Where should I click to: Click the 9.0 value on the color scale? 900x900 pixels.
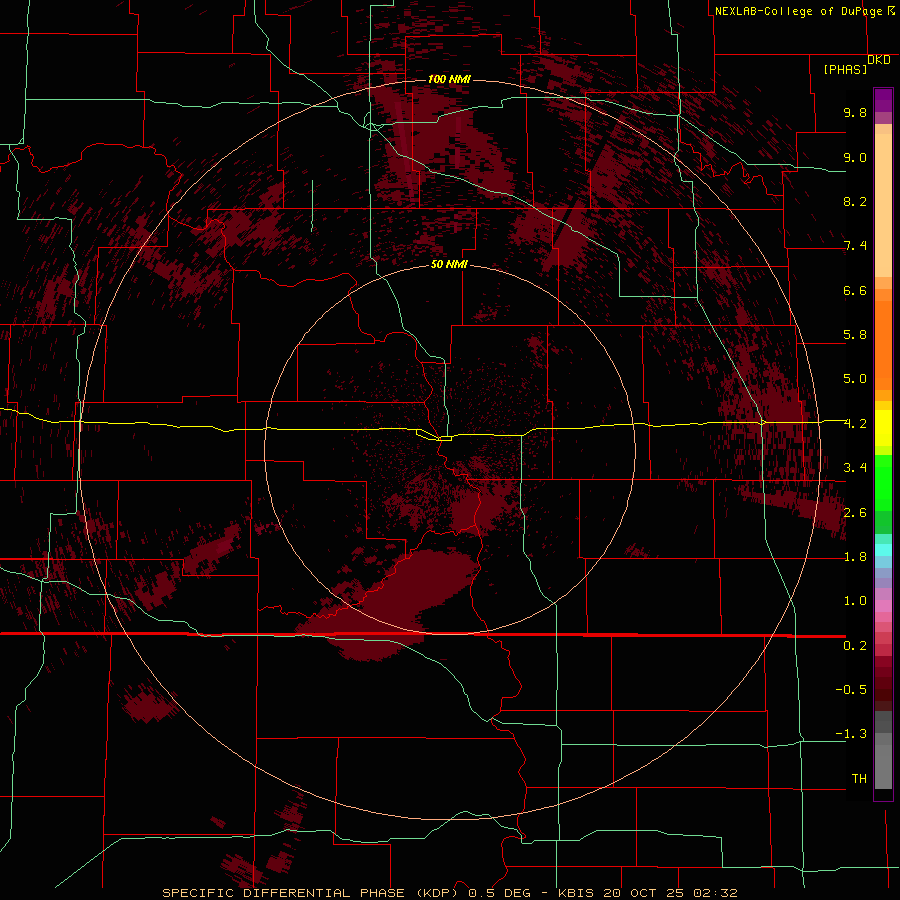coord(855,158)
